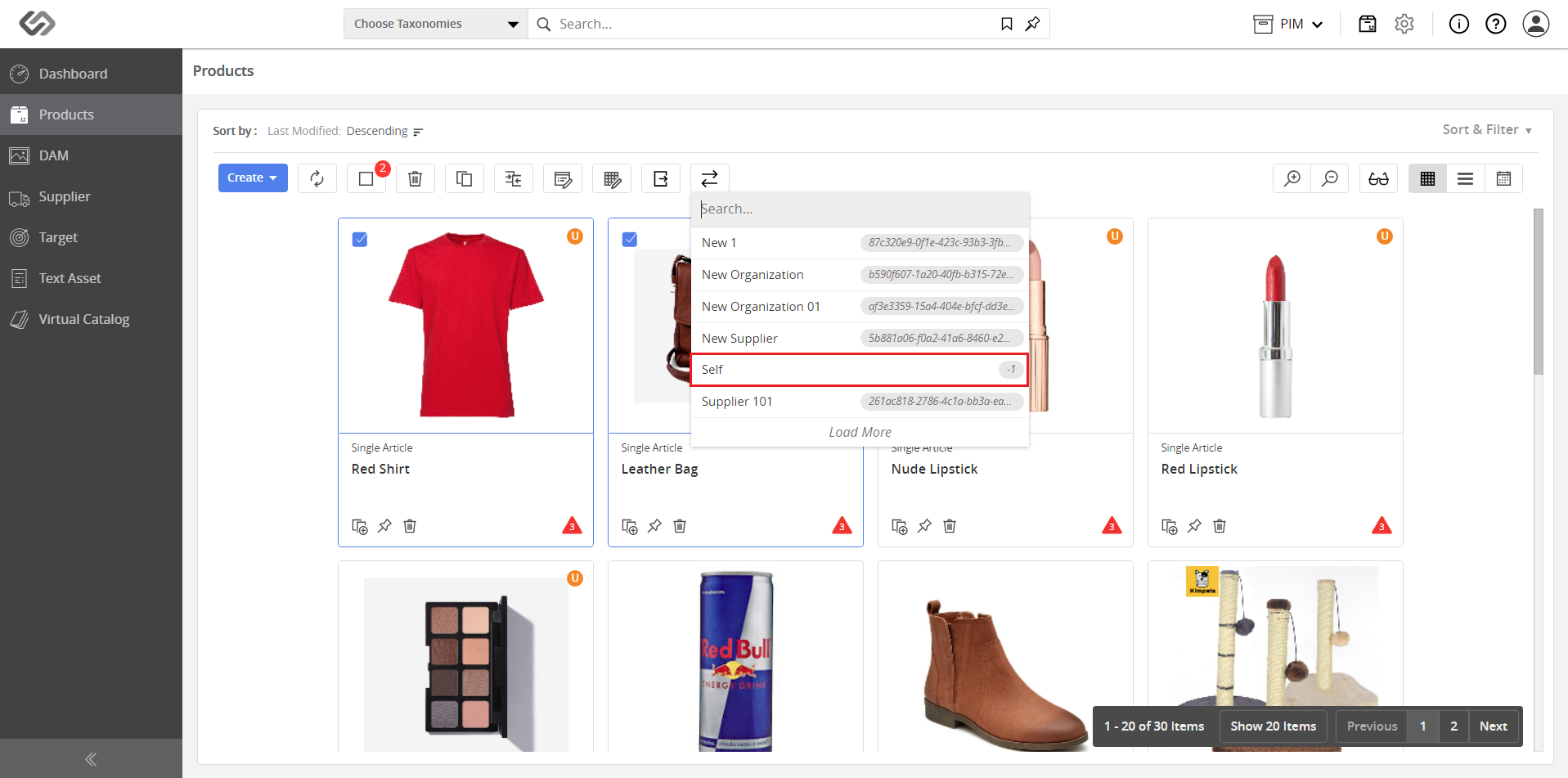Click the zoom out magnifier icon
Image resolution: width=1568 pixels, height=778 pixels.
coord(1330,178)
